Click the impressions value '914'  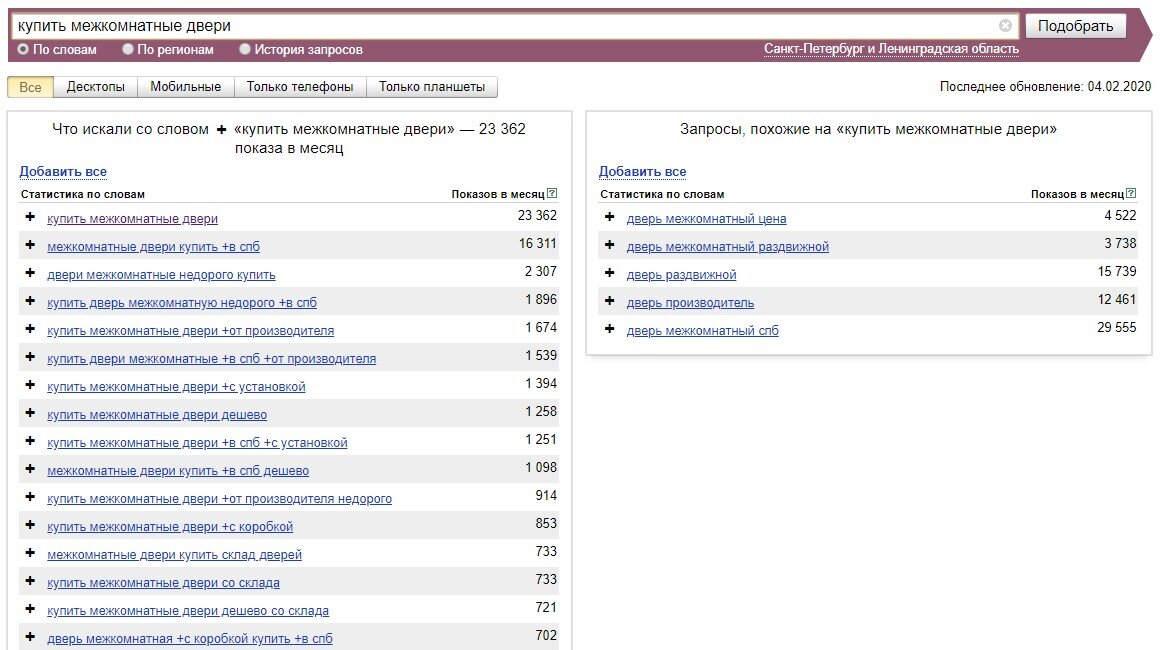tap(546, 496)
